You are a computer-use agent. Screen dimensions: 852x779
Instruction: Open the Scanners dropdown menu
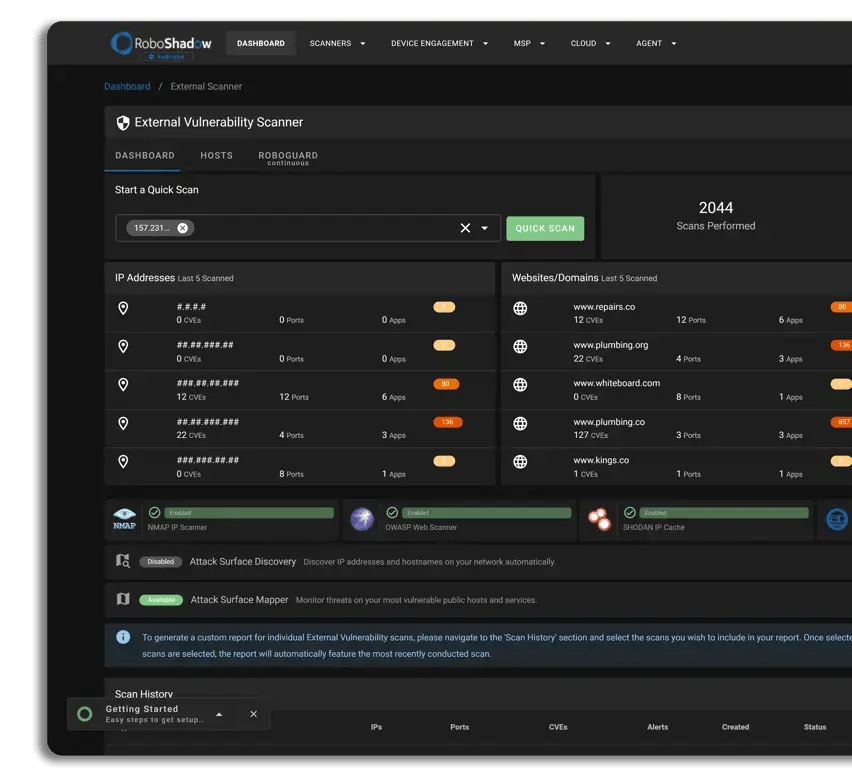pyautogui.click(x=337, y=44)
